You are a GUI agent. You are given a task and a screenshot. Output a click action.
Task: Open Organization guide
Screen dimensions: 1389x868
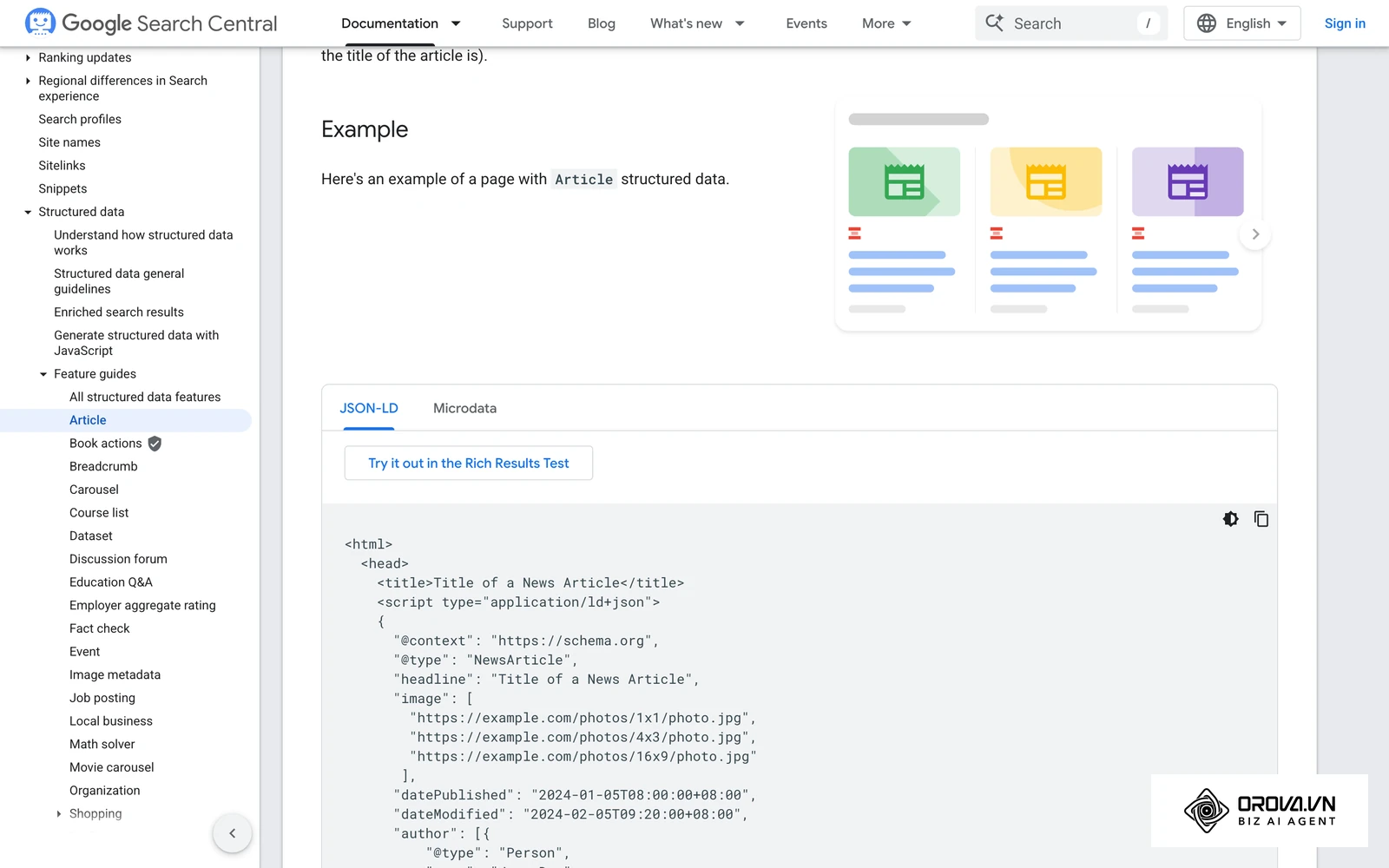pos(104,791)
